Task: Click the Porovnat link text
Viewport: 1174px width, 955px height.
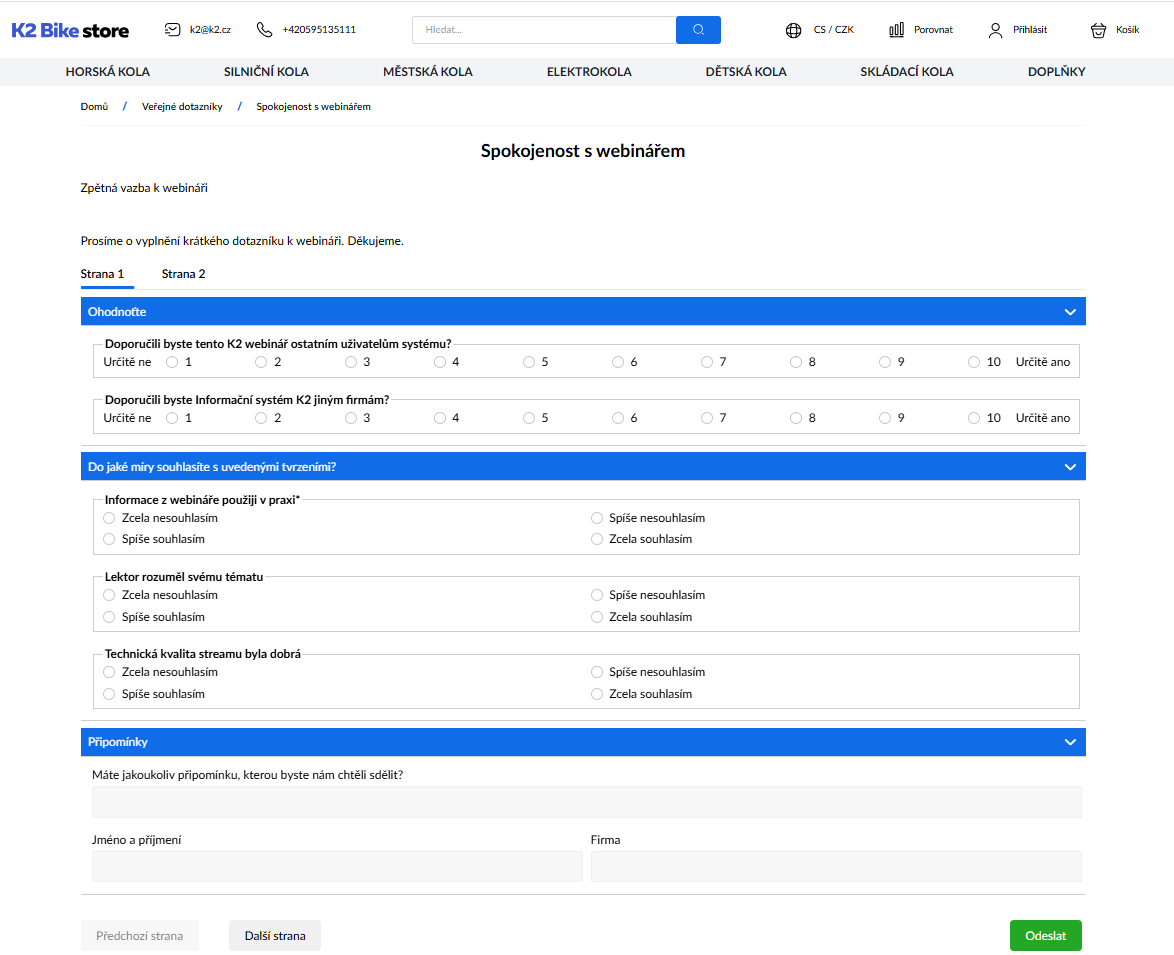Action: [x=934, y=30]
